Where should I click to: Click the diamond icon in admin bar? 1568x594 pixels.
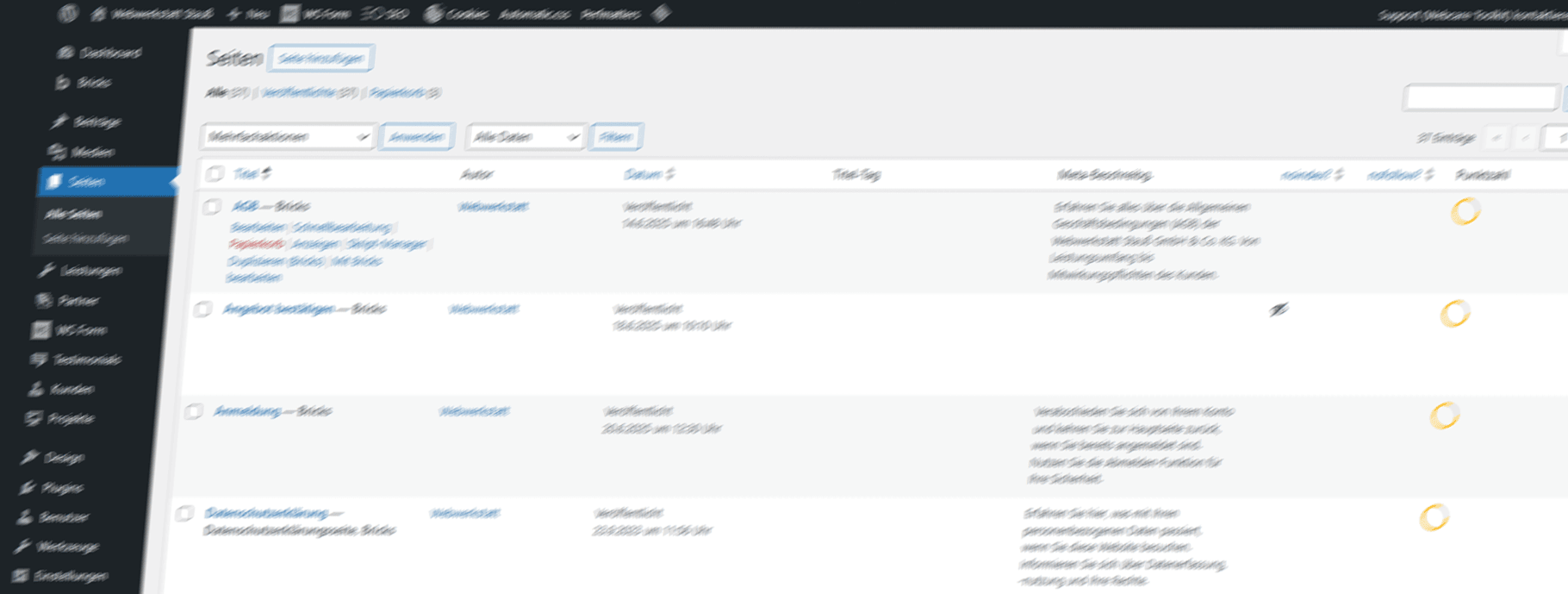click(662, 14)
